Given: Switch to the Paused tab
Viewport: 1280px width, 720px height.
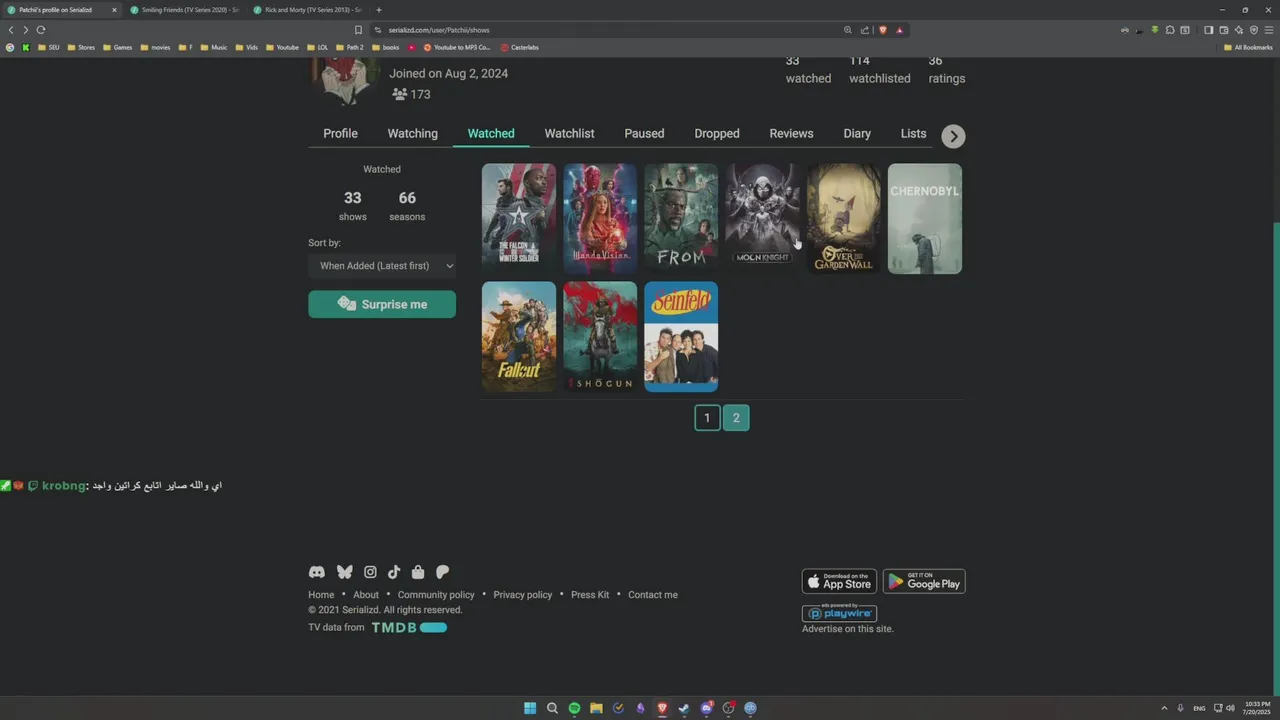Looking at the screenshot, I should click(644, 134).
